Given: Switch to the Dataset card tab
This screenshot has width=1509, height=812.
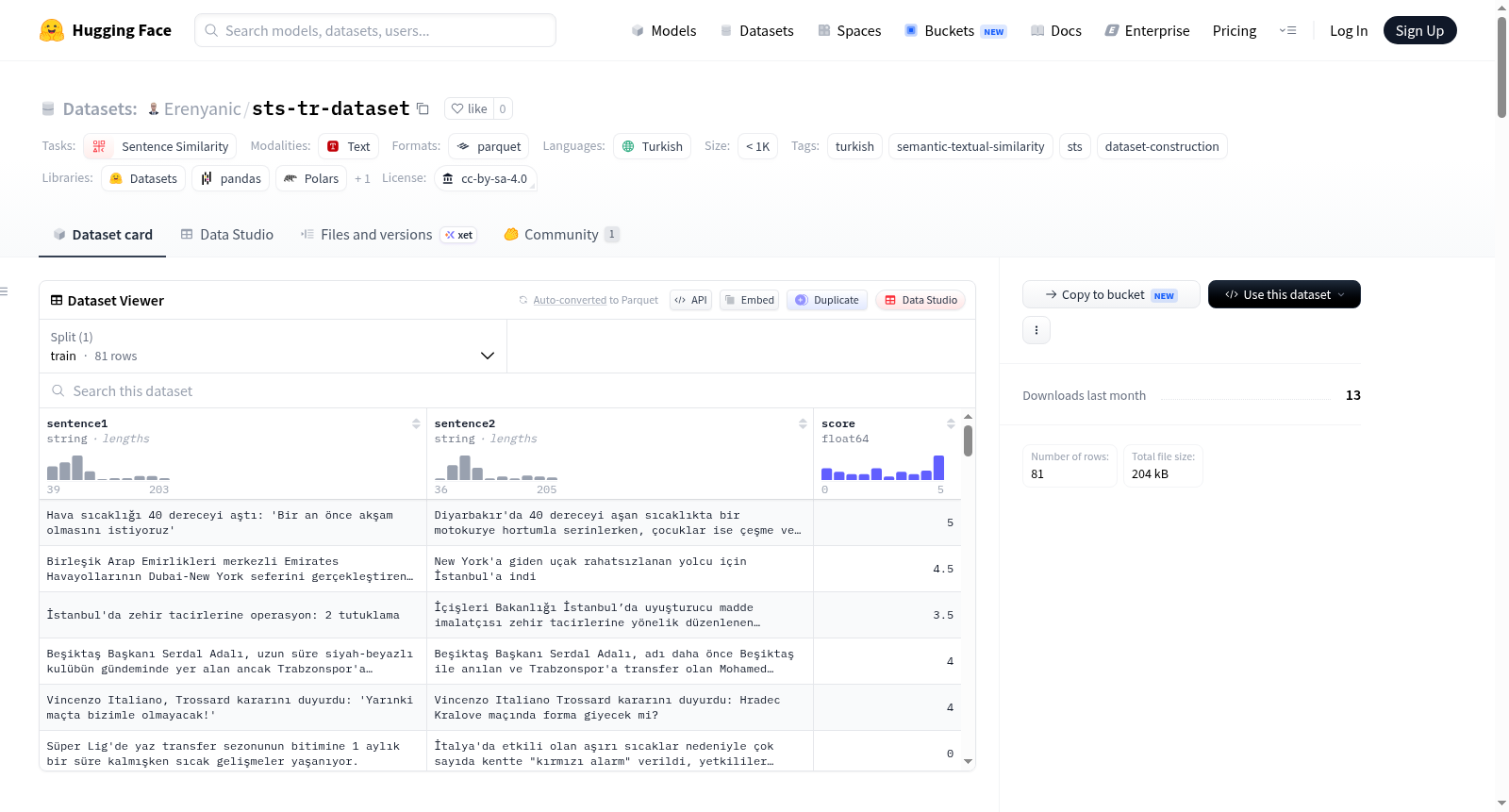Looking at the screenshot, I should (x=103, y=235).
